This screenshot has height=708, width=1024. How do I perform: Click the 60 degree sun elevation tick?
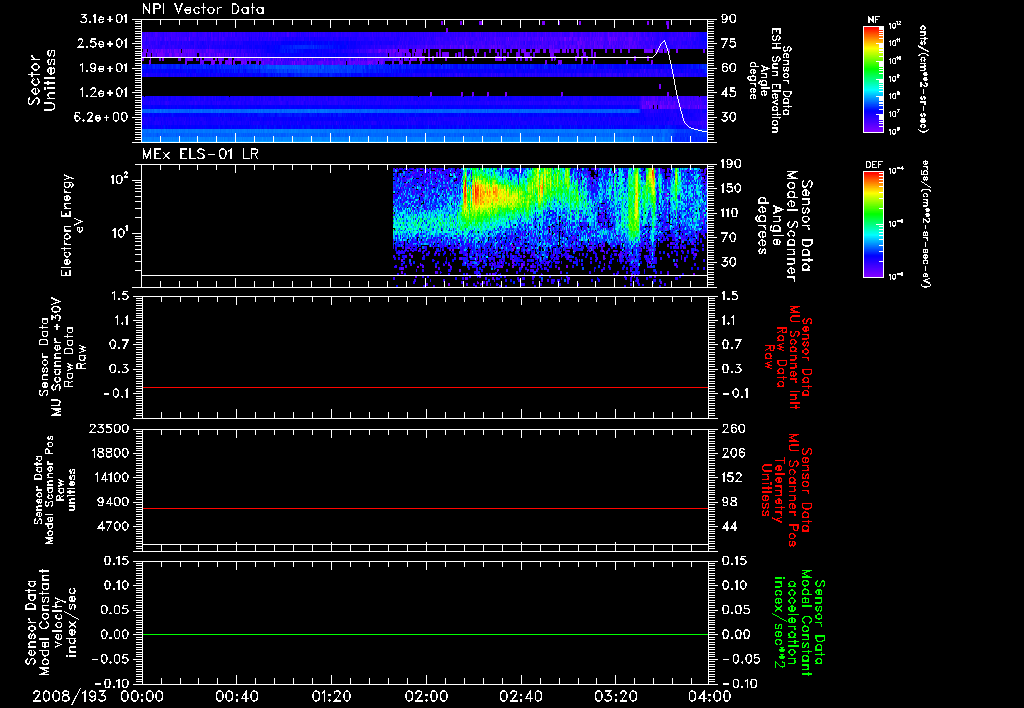(x=729, y=68)
